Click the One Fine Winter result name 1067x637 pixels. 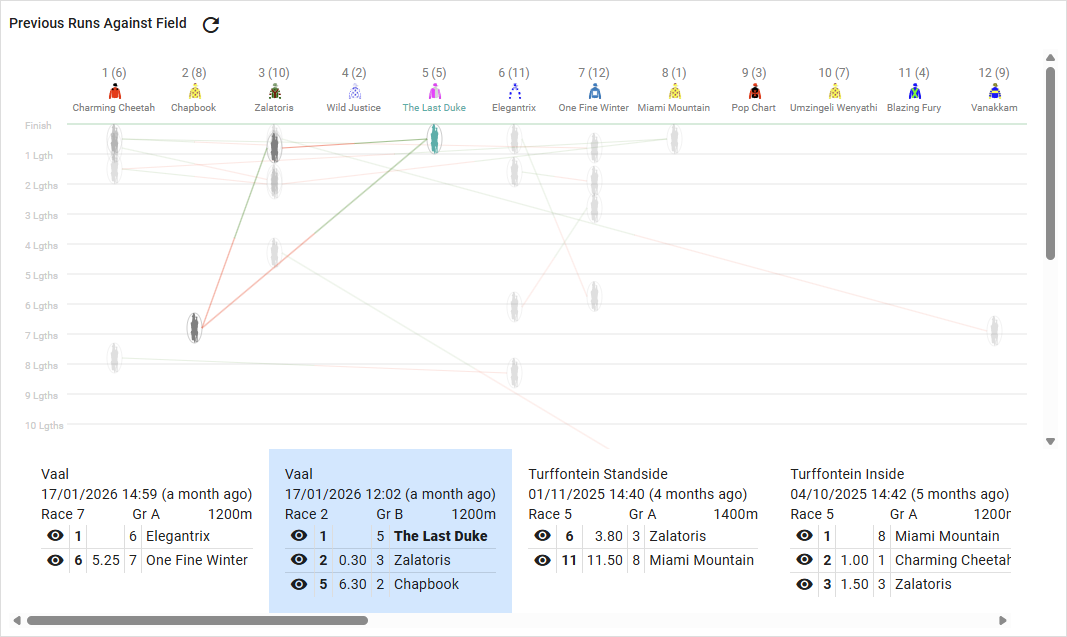pos(196,560)
